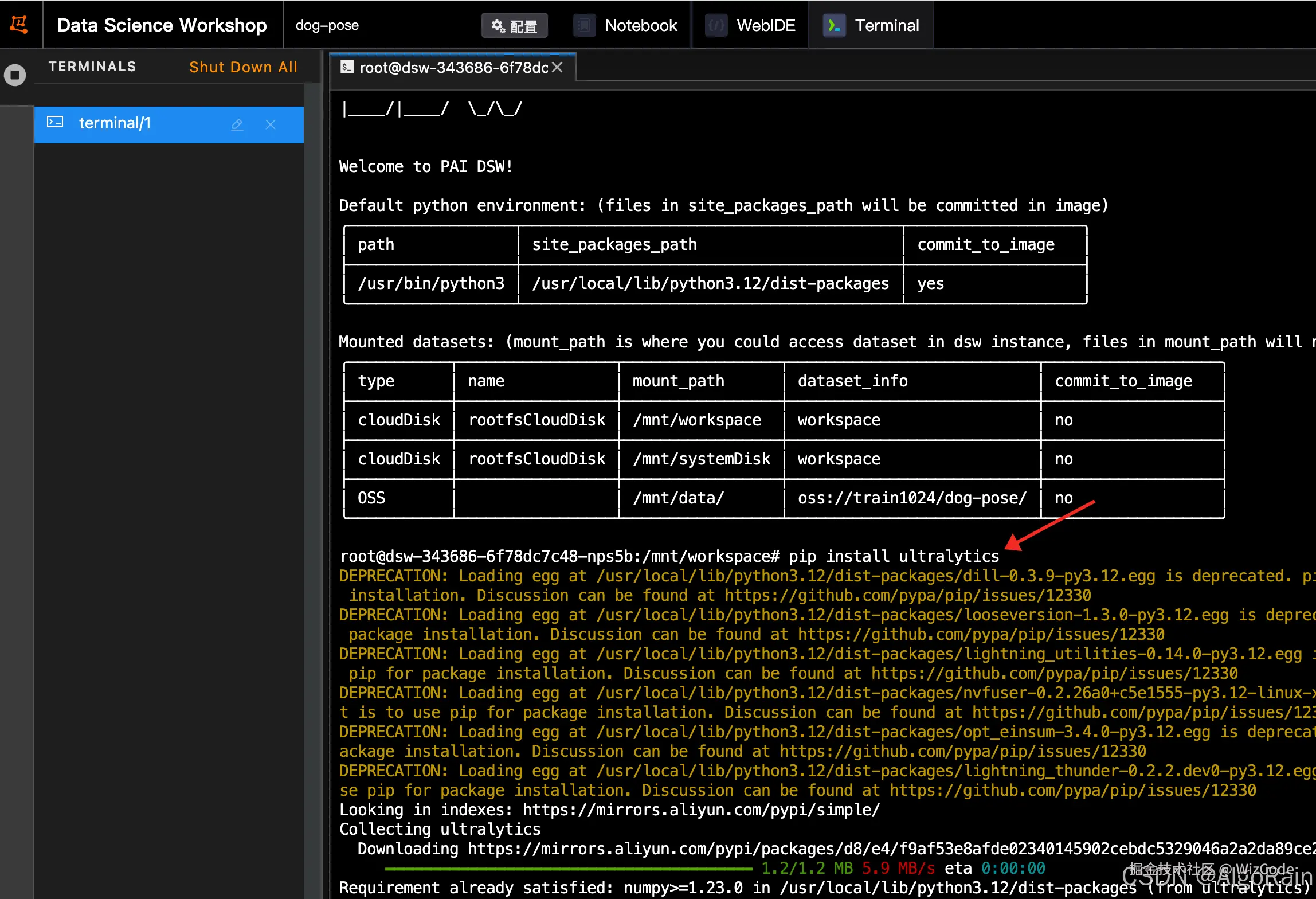The height and width of the screenshot is (899, 1316).
Task: Open the mirrors.aliyun.com/pypi/simple link
Action: coord(700,810)
